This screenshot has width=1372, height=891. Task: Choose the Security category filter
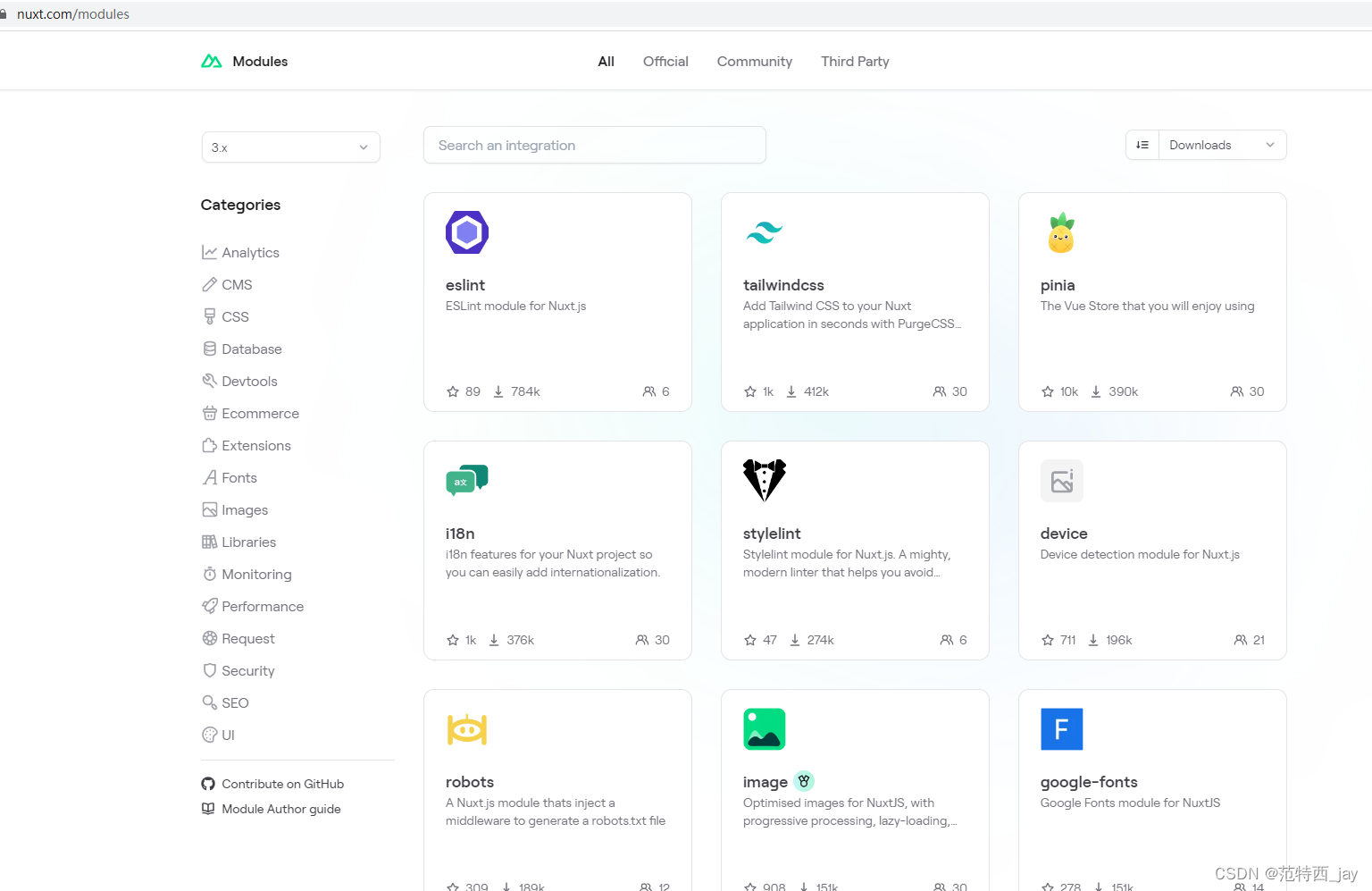247,671
